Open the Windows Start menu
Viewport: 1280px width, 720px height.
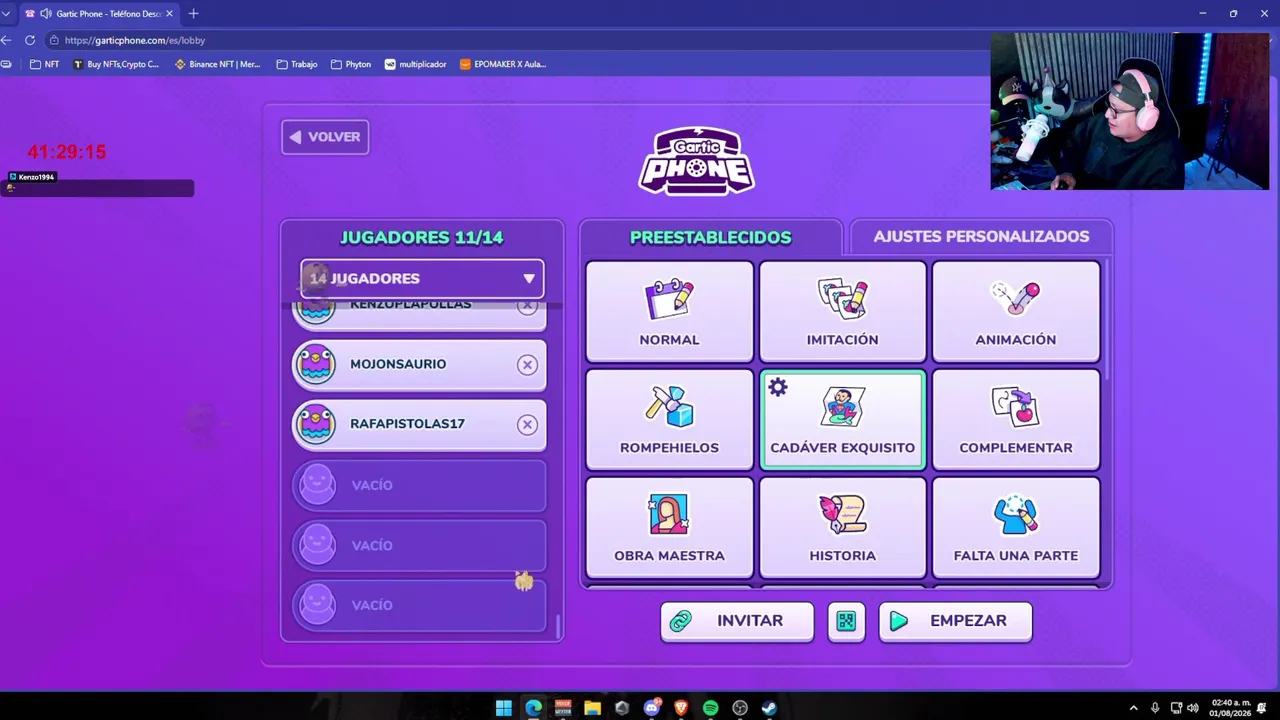(504, 708)
